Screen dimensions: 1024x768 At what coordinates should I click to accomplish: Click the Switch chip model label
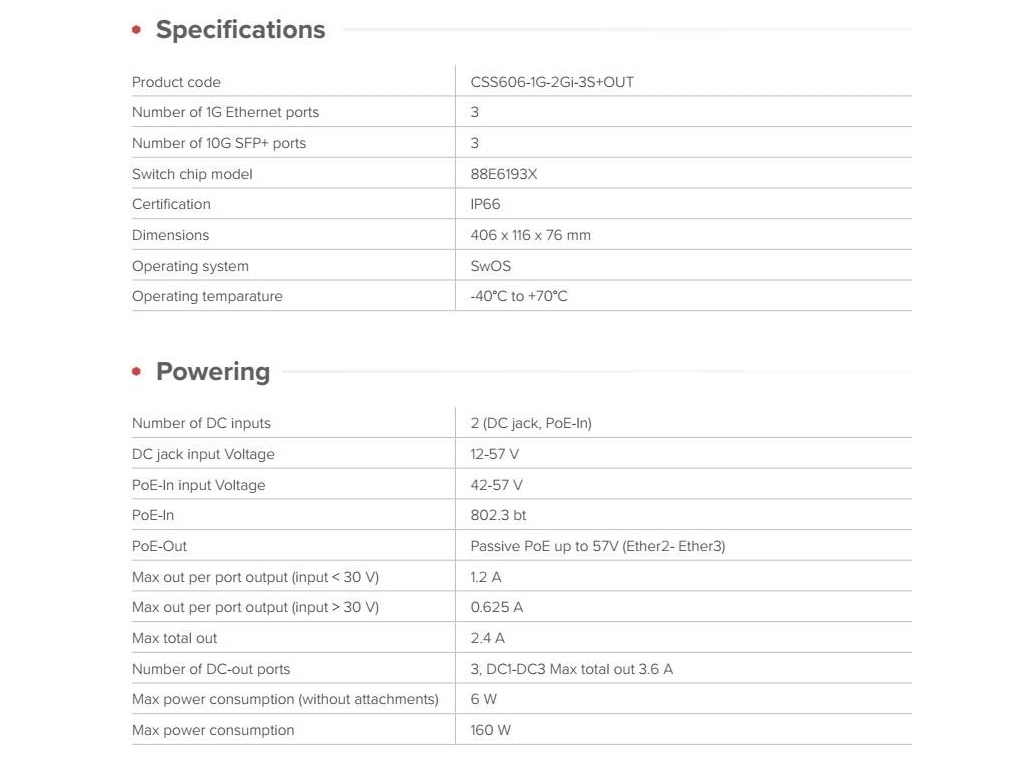click(192, 174)
